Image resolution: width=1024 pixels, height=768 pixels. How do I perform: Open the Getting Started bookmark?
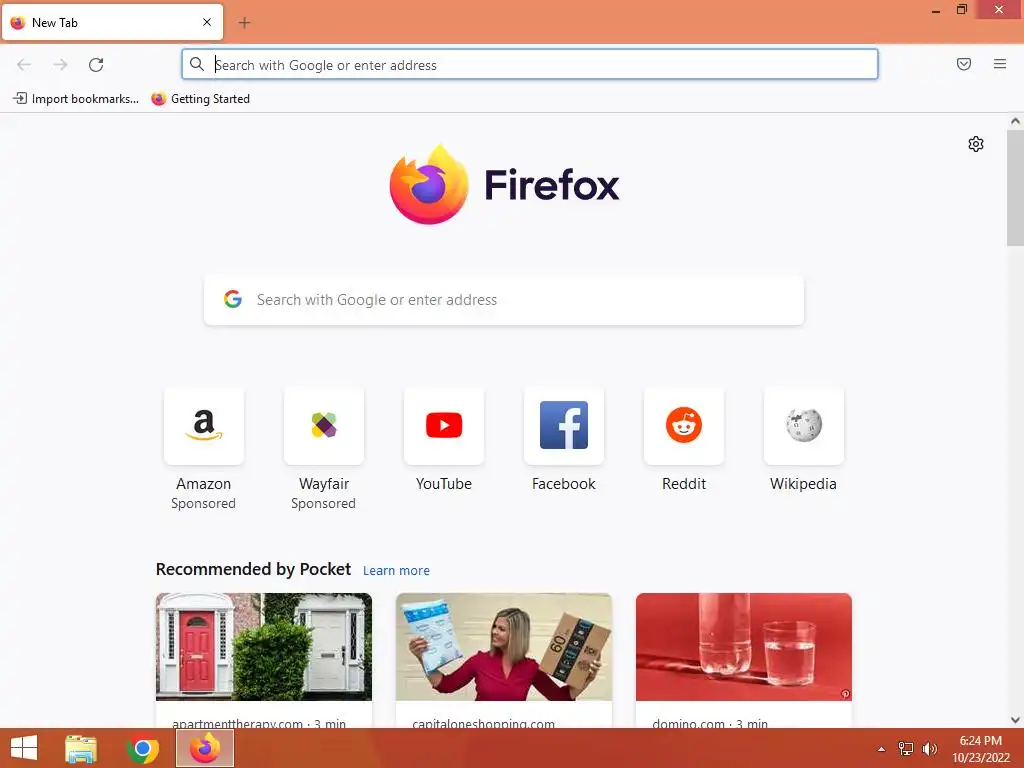[x=200, y=99]
